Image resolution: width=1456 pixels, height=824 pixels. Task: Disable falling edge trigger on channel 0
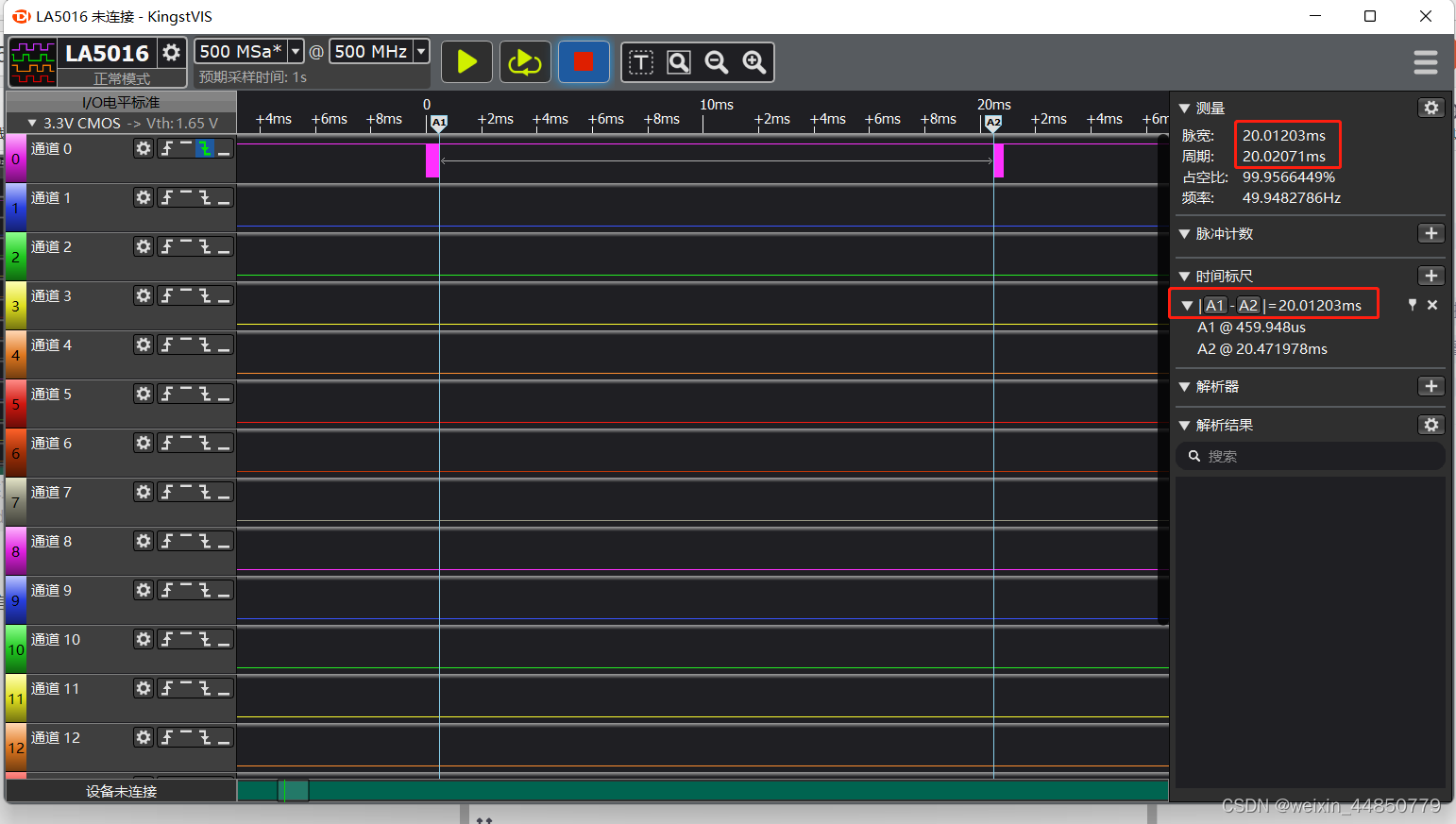pyautogui.click(x=205, y=148)
